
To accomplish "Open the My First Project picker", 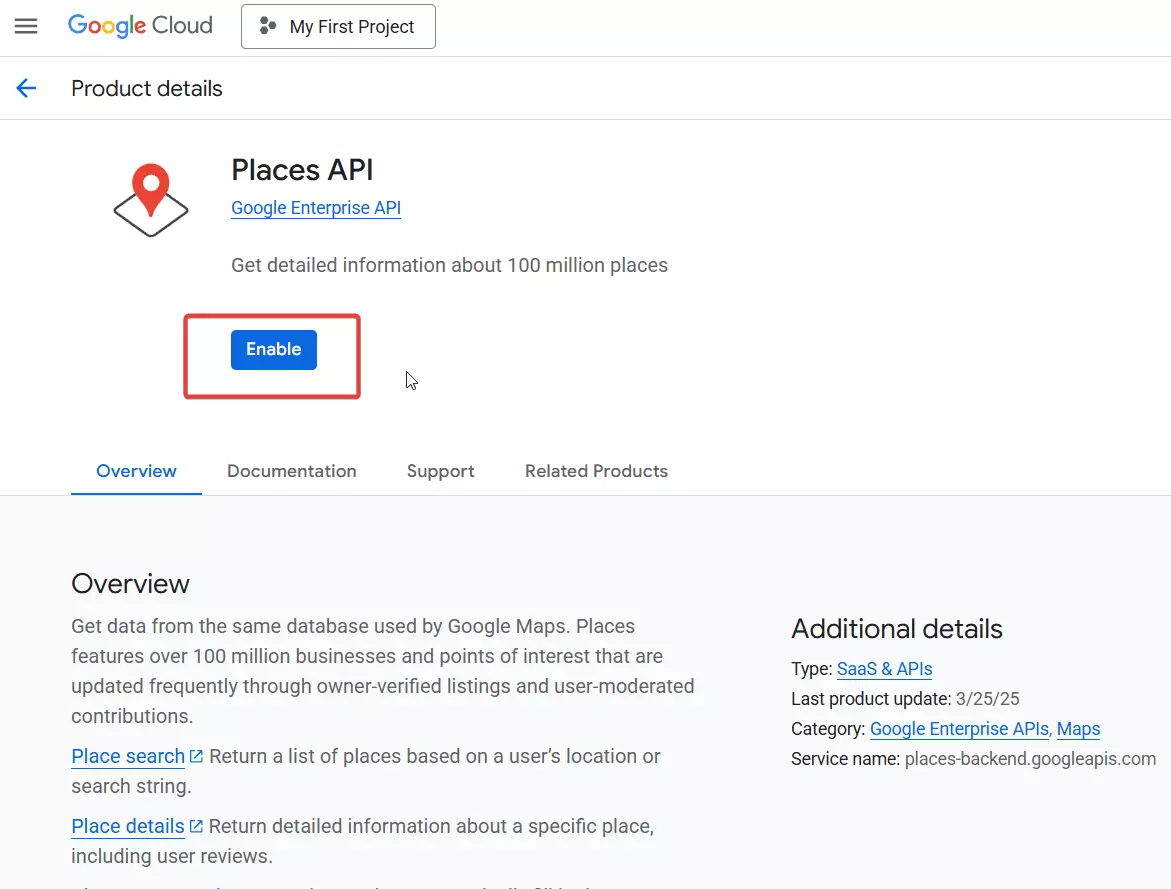I will [x=338, y=27].
